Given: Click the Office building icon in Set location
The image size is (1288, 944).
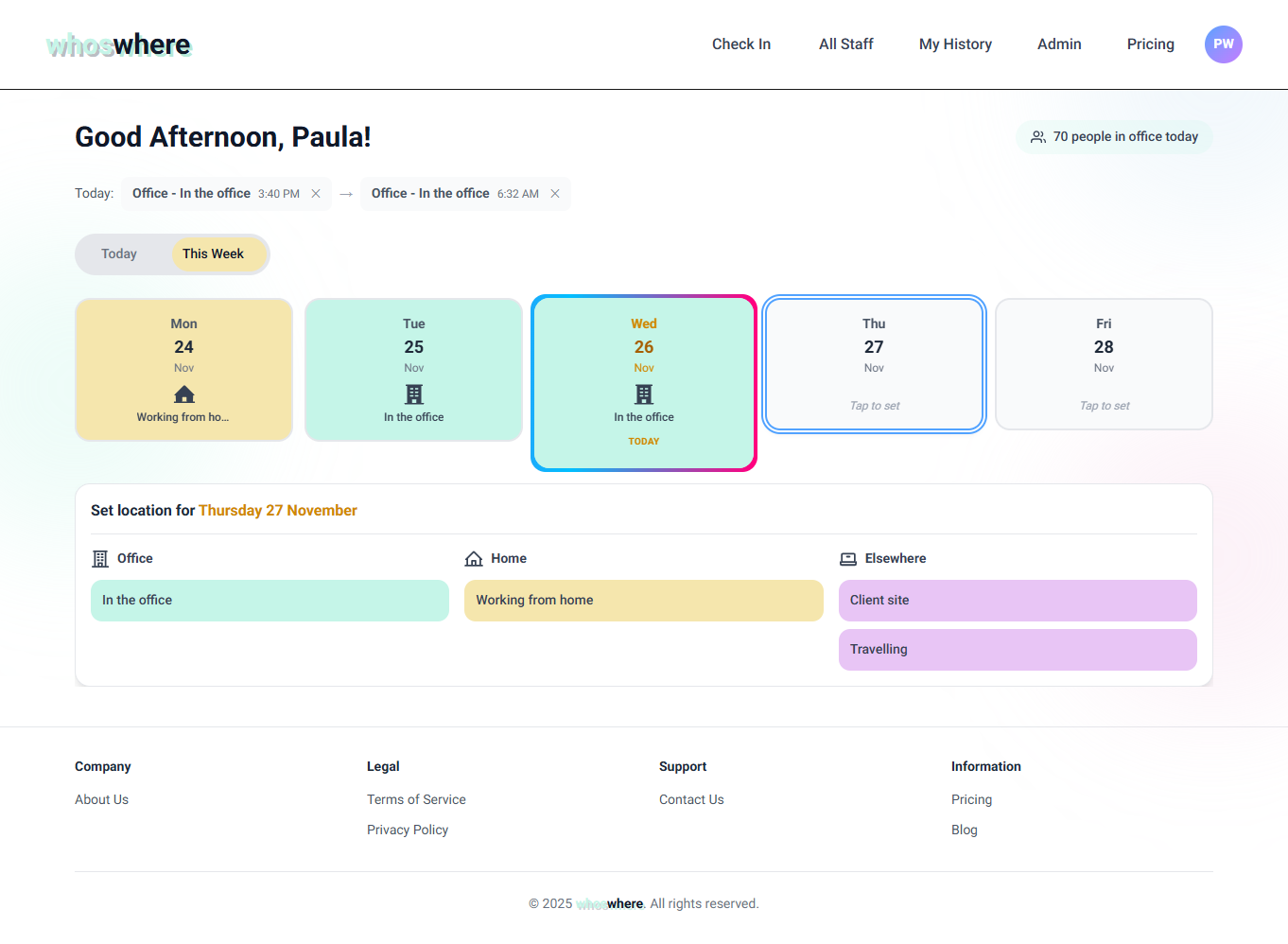Looking at the screenshot, I should (x=99, y=558).
